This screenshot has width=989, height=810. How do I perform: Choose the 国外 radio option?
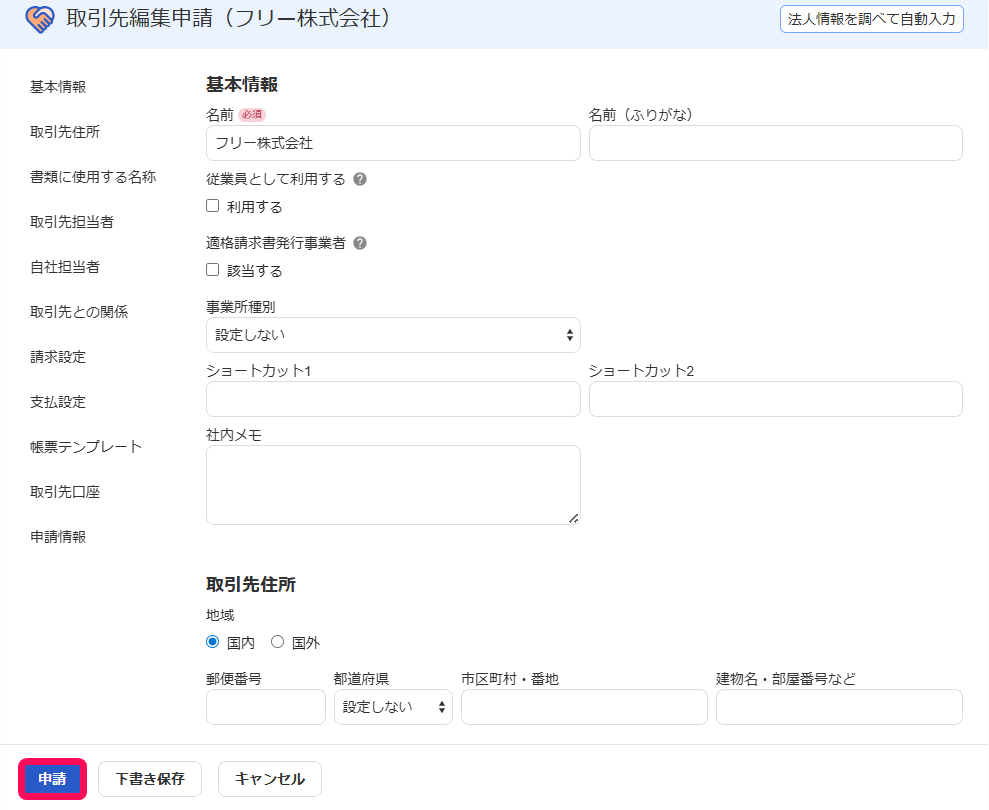tap(278, 642)
